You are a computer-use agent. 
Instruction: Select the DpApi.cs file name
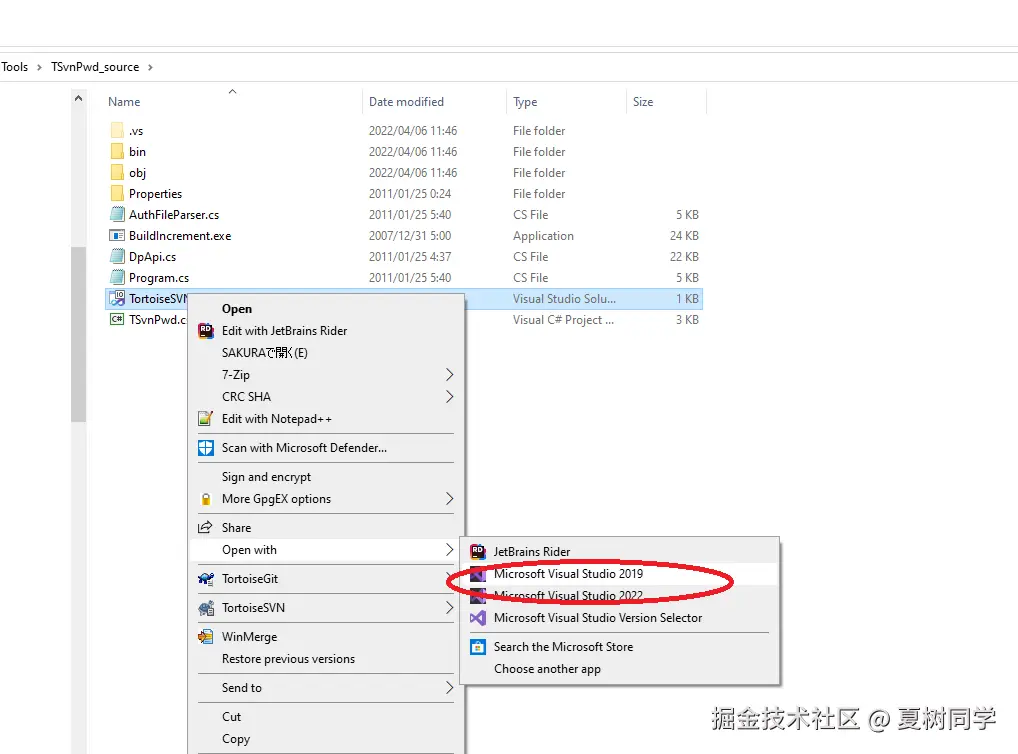[x=153, y=257]
